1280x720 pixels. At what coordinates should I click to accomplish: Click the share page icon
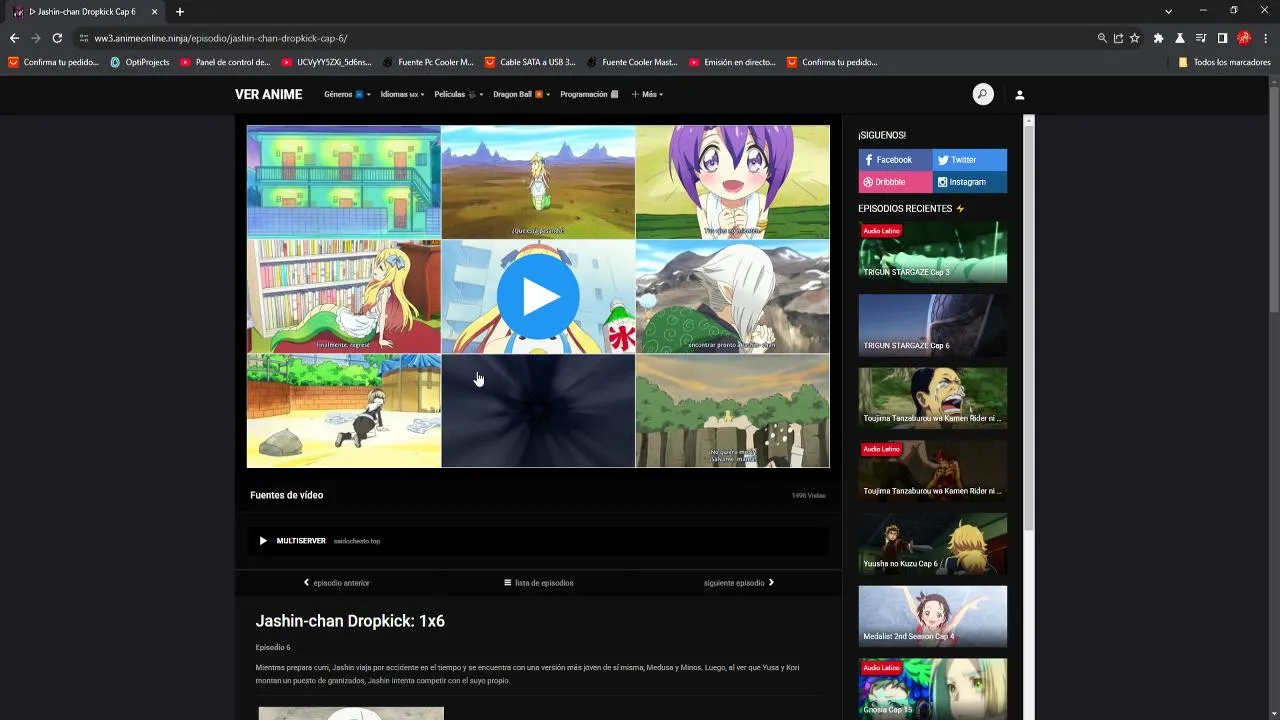click(x=1118, y=38)
